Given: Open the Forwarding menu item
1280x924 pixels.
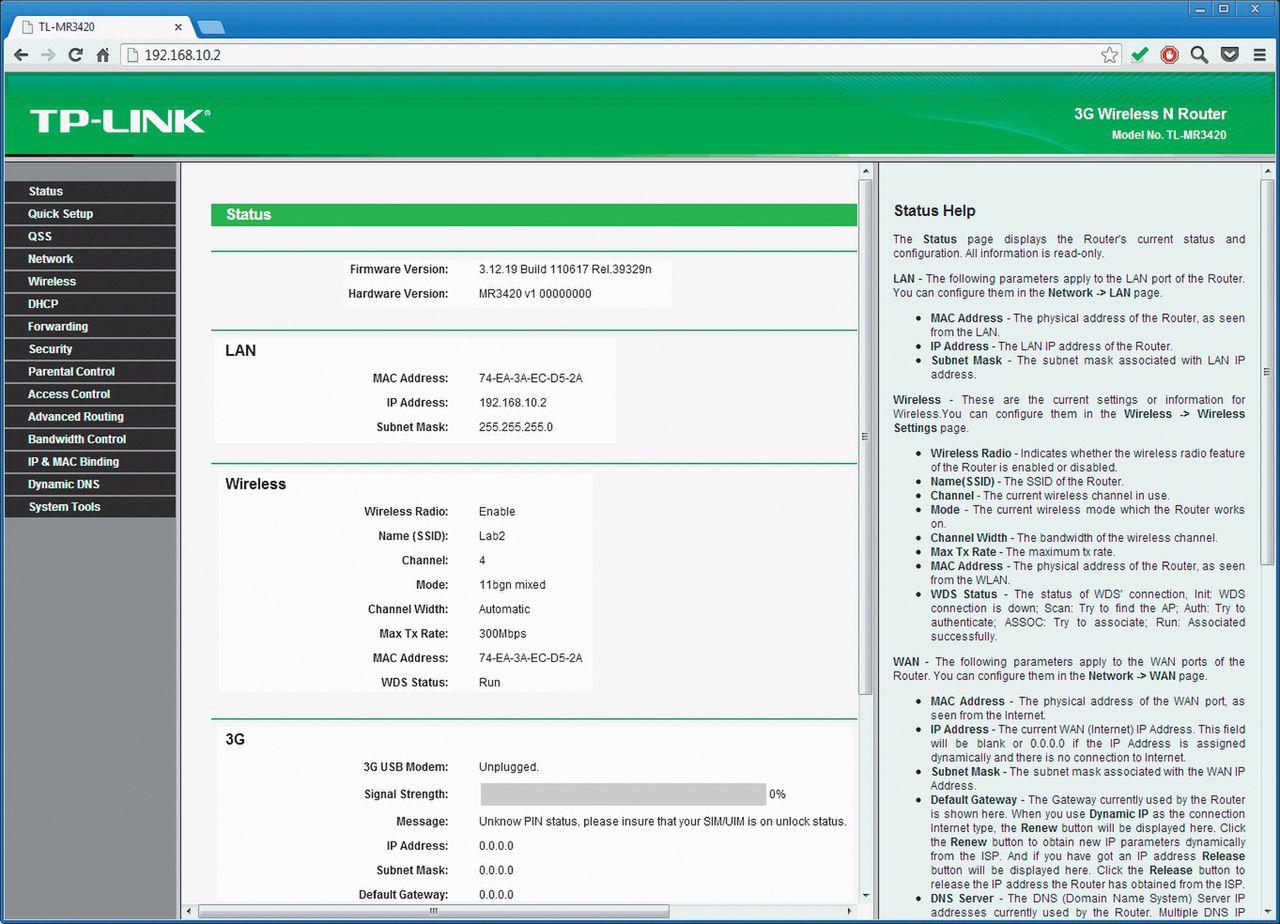Looking at the screenshot, I should pyautogui.click(x=90, y=326).
